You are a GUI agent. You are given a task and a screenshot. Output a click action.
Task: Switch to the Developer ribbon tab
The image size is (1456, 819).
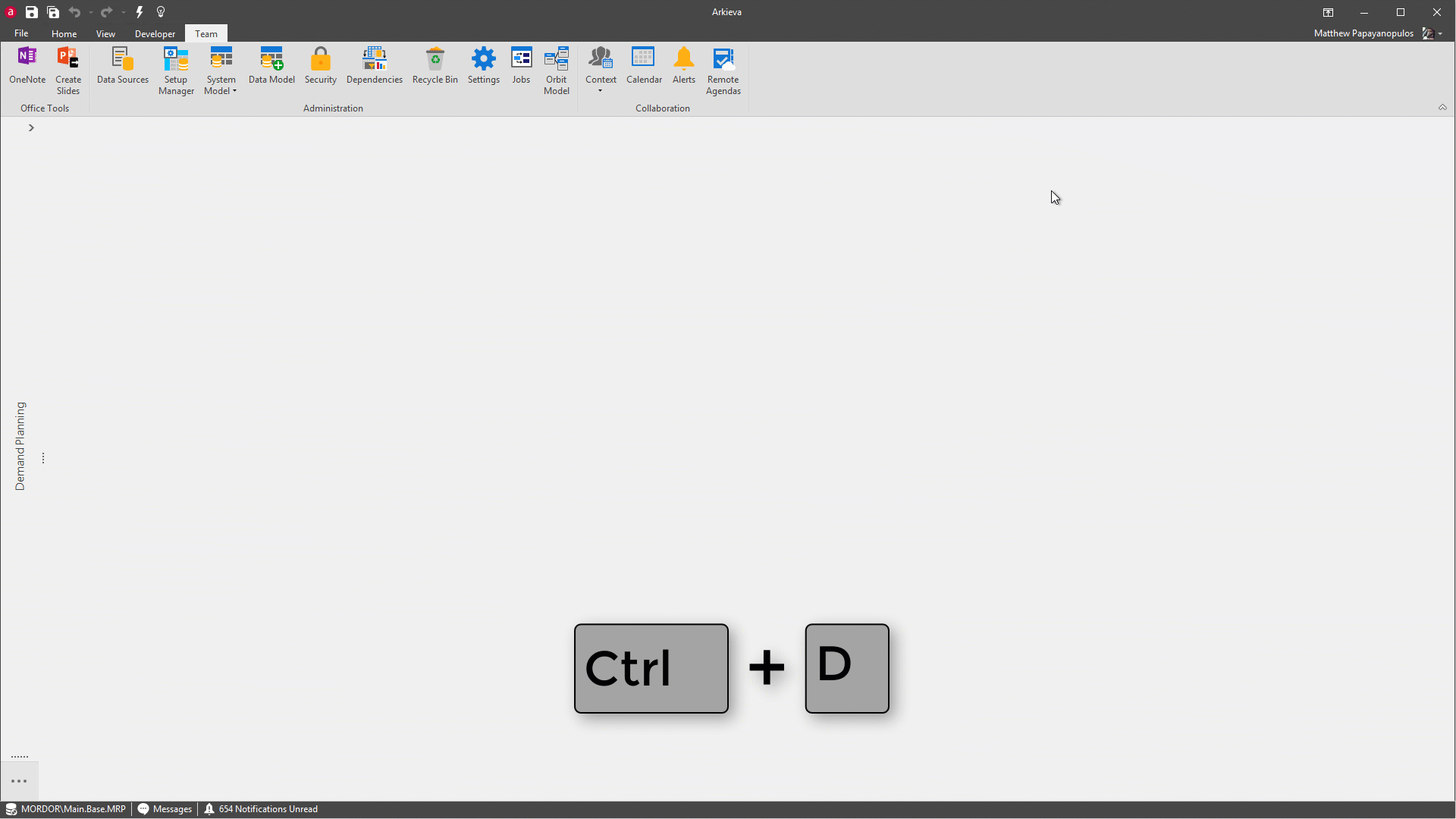[x=155, y=33]
